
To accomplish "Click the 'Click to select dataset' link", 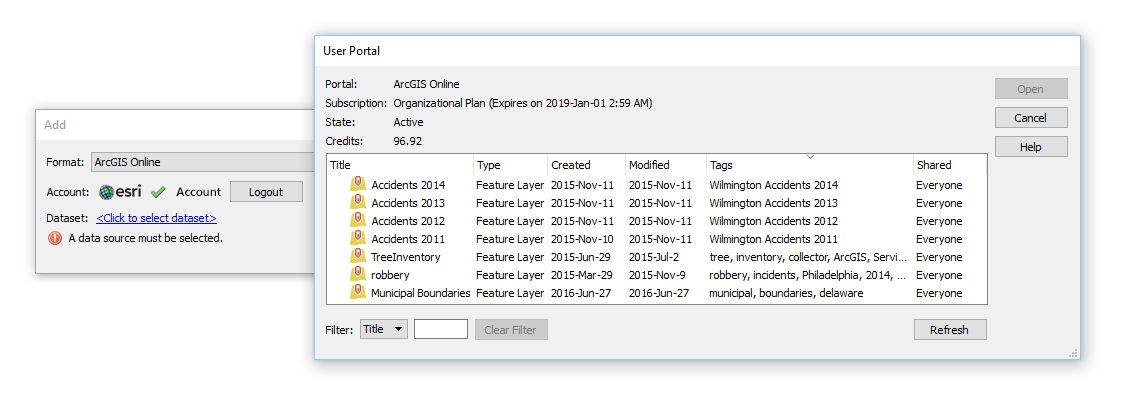I will [x=156, y=218].
